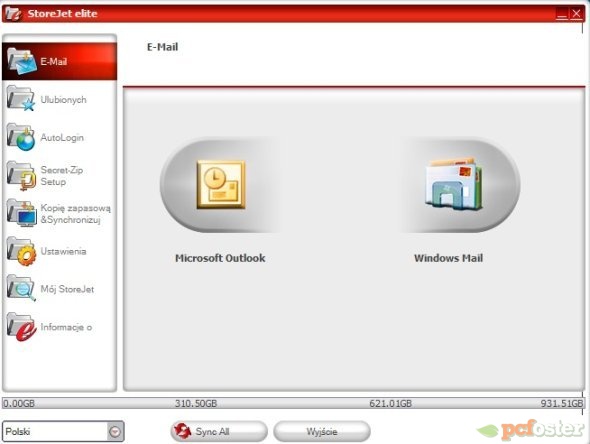The width and height of the screenshot is (590, 444).
Task: Open Kopię zapasową & Synchronizuj monitor icon
Action: click(22, 213)
